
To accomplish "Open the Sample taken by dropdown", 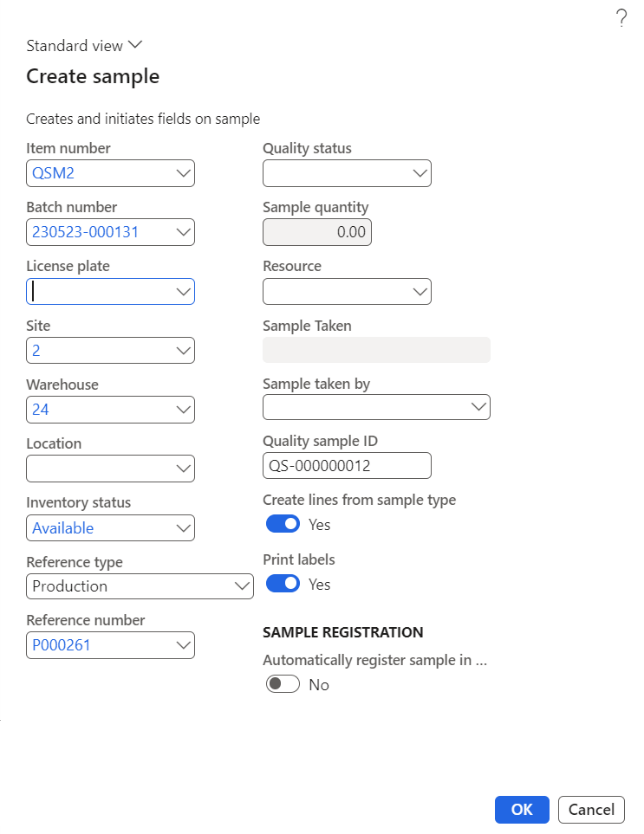I will point(479,406).
